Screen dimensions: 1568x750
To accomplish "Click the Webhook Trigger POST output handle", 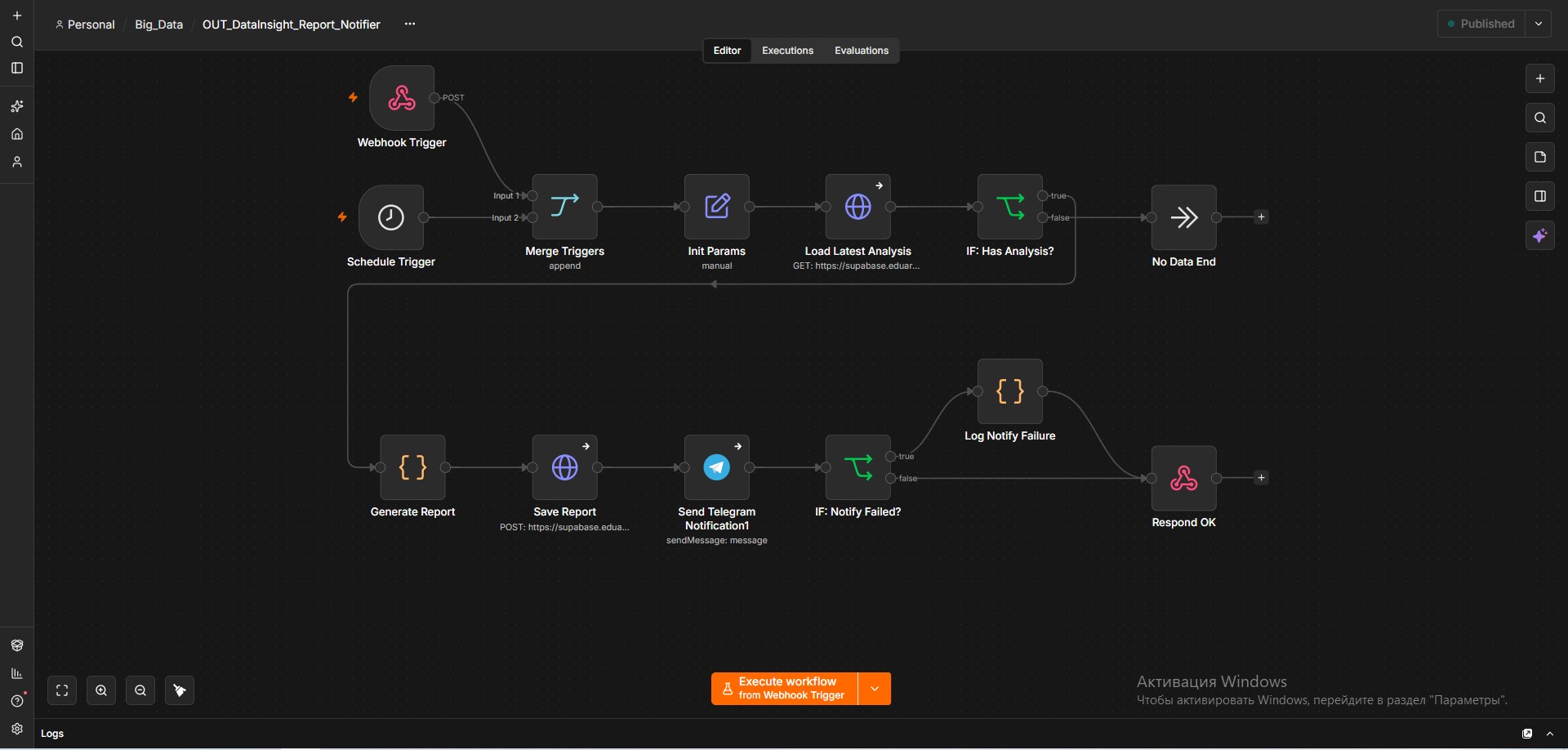I will 434,98.
